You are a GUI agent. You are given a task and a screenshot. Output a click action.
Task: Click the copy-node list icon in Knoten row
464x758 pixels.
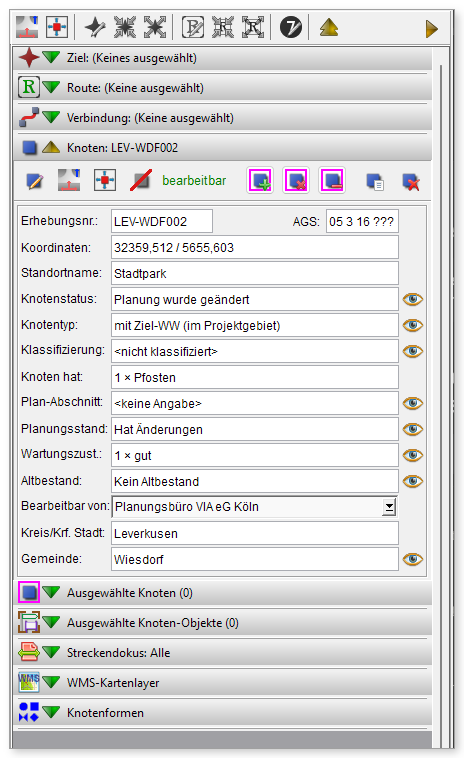[x=375, y=182]
